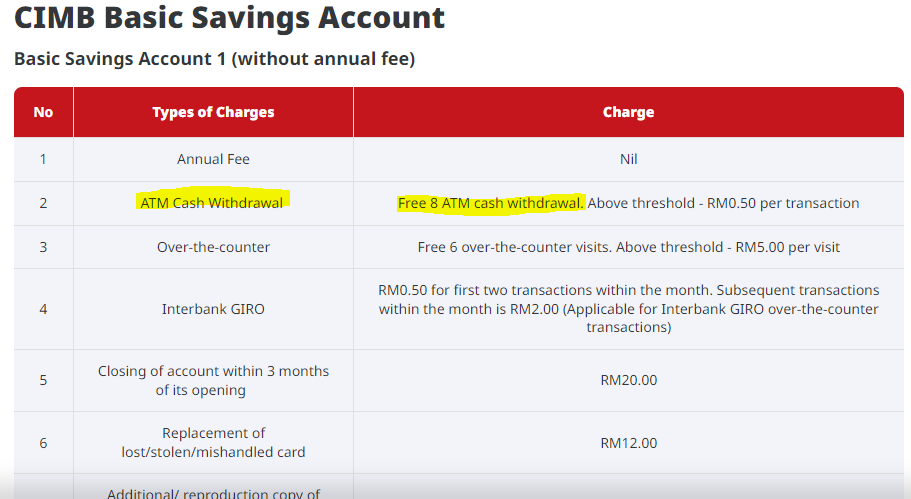Click the "Charge" column header
The image size is (911, 499).
[628, 112]
